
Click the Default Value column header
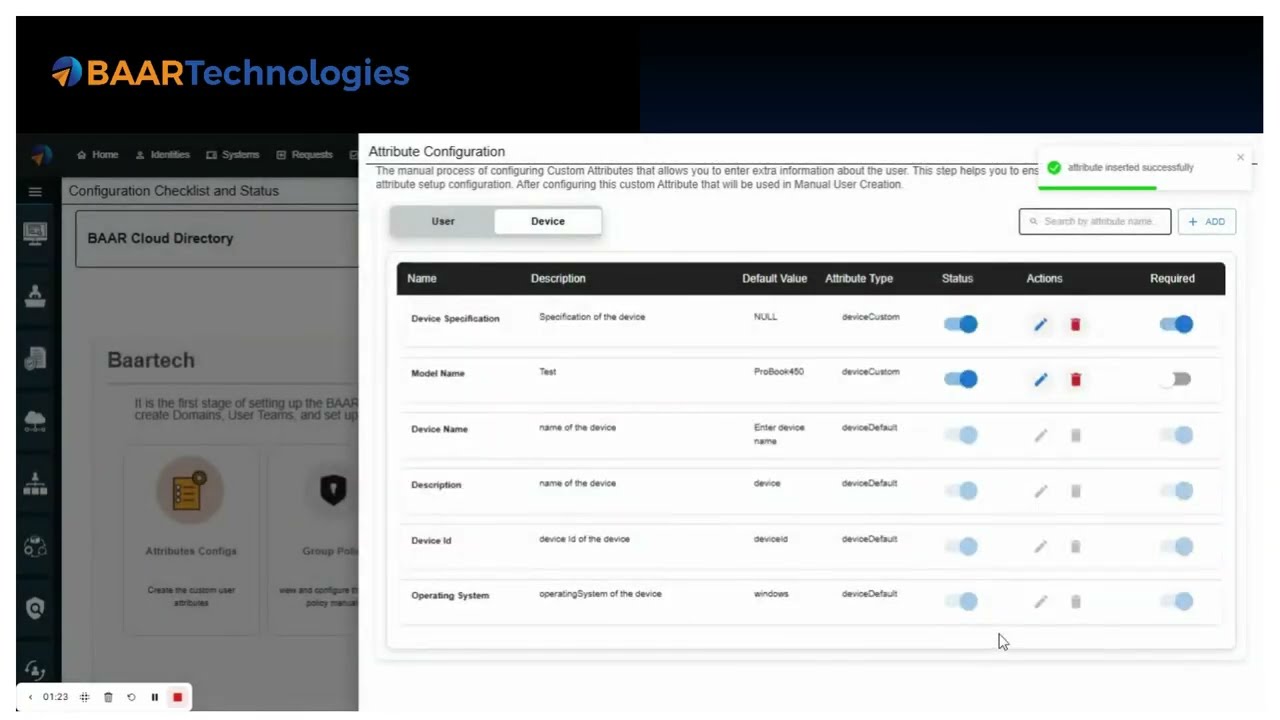click(774, 279)
